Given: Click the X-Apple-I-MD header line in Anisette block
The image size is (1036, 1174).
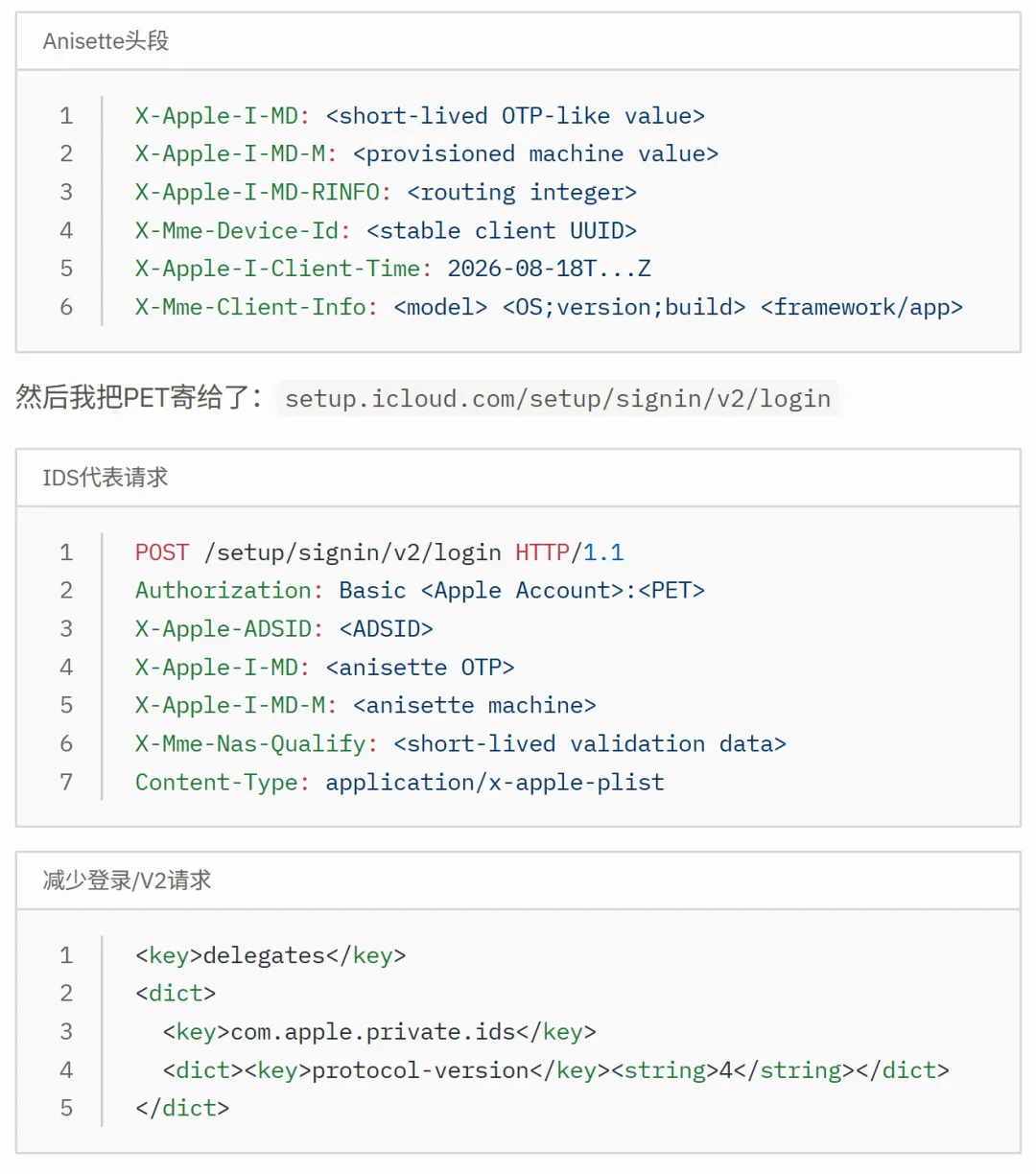Looking at the screenshot, I should (420, 116).
